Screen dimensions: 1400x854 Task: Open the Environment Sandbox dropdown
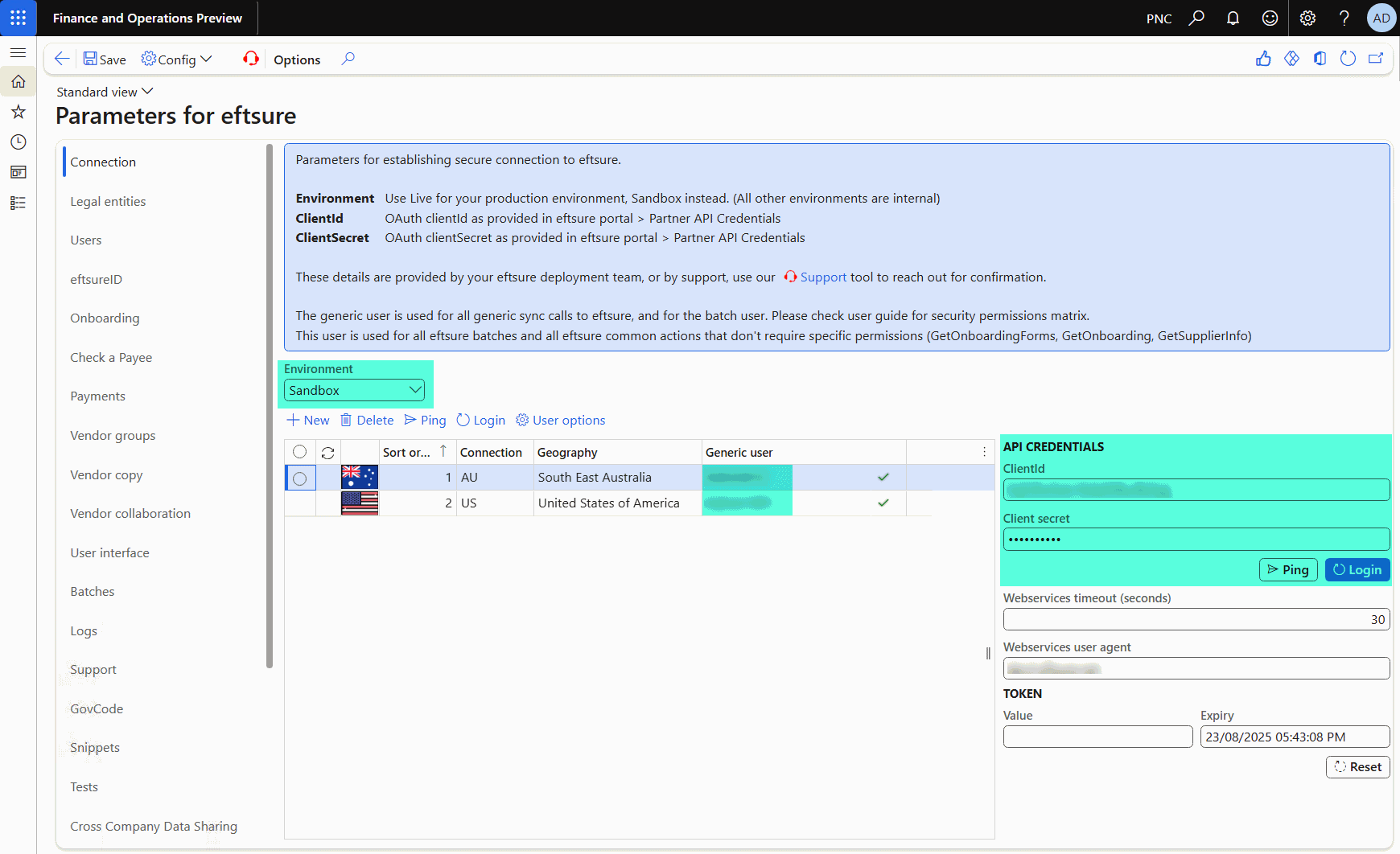[x=354, y=390]
